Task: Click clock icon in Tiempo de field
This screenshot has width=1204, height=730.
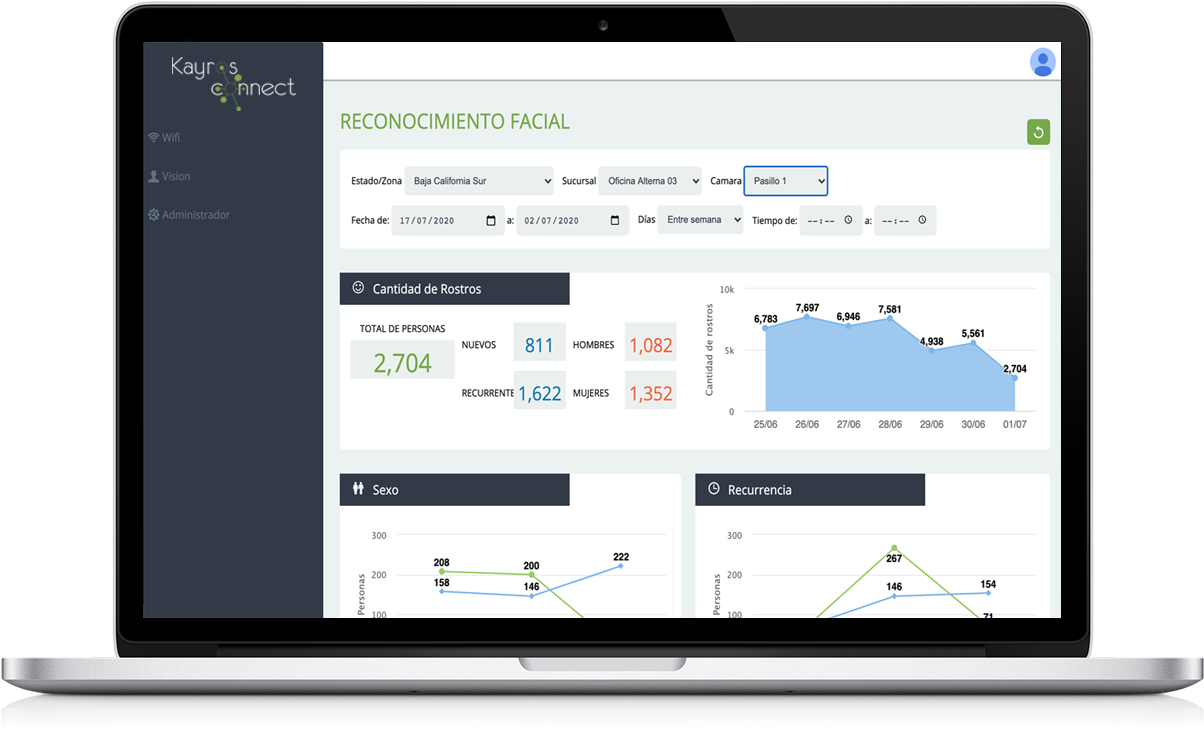Action: (x=848, y=220)
